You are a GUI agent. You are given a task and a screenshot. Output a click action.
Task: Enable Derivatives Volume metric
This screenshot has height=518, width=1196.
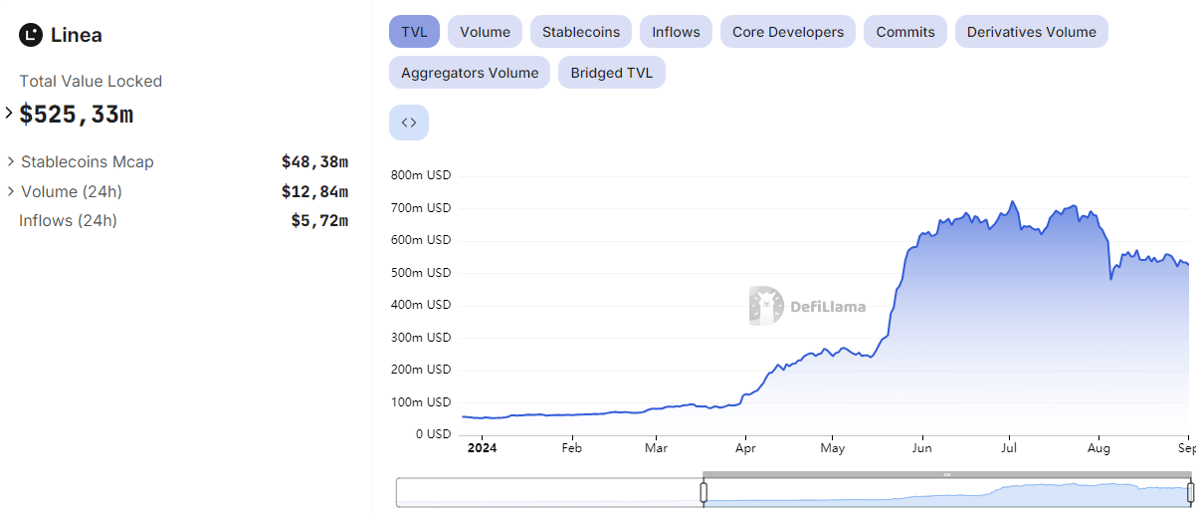tap(1031, 32)
